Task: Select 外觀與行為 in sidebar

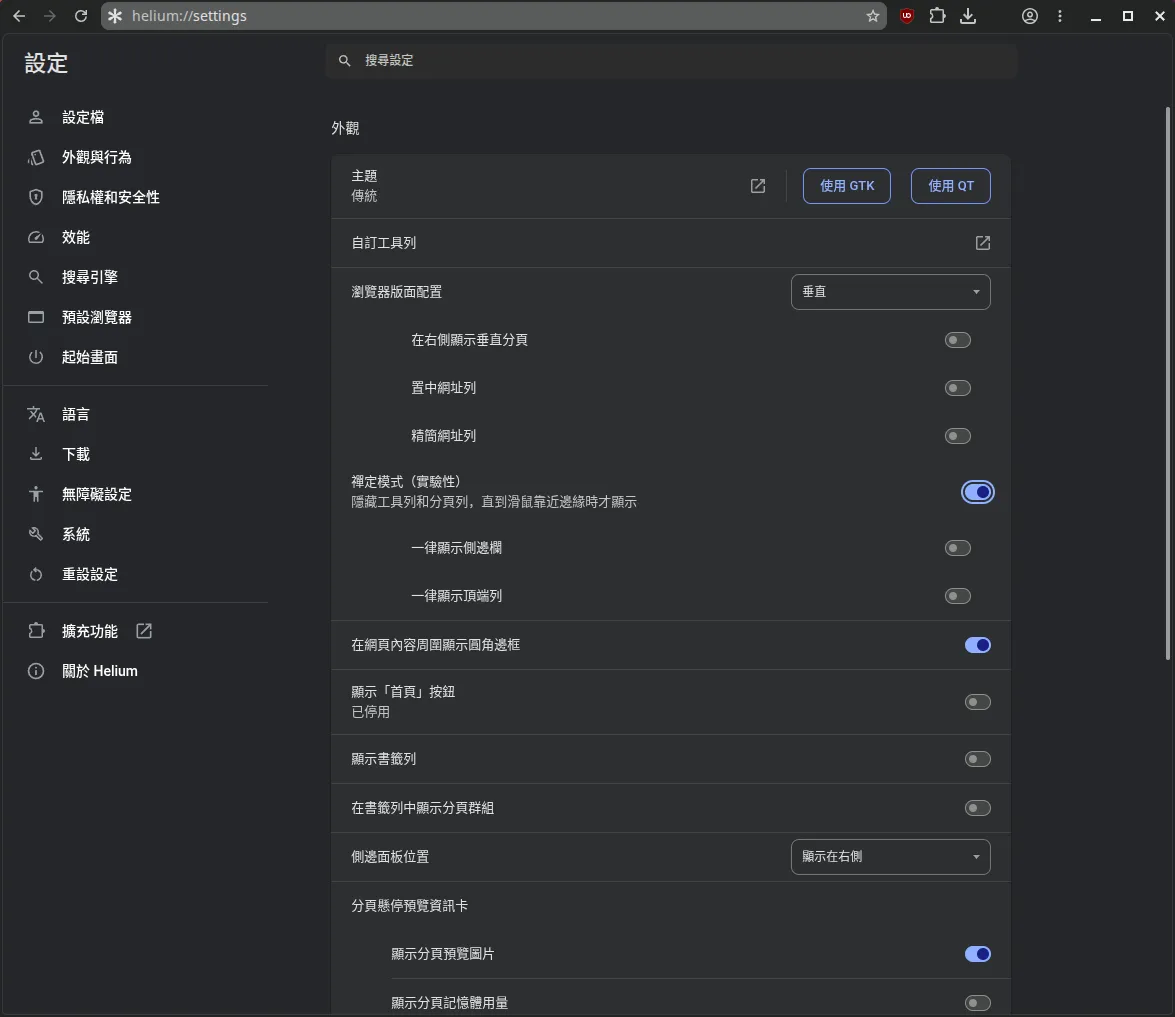Action: [x=96, y=157]
